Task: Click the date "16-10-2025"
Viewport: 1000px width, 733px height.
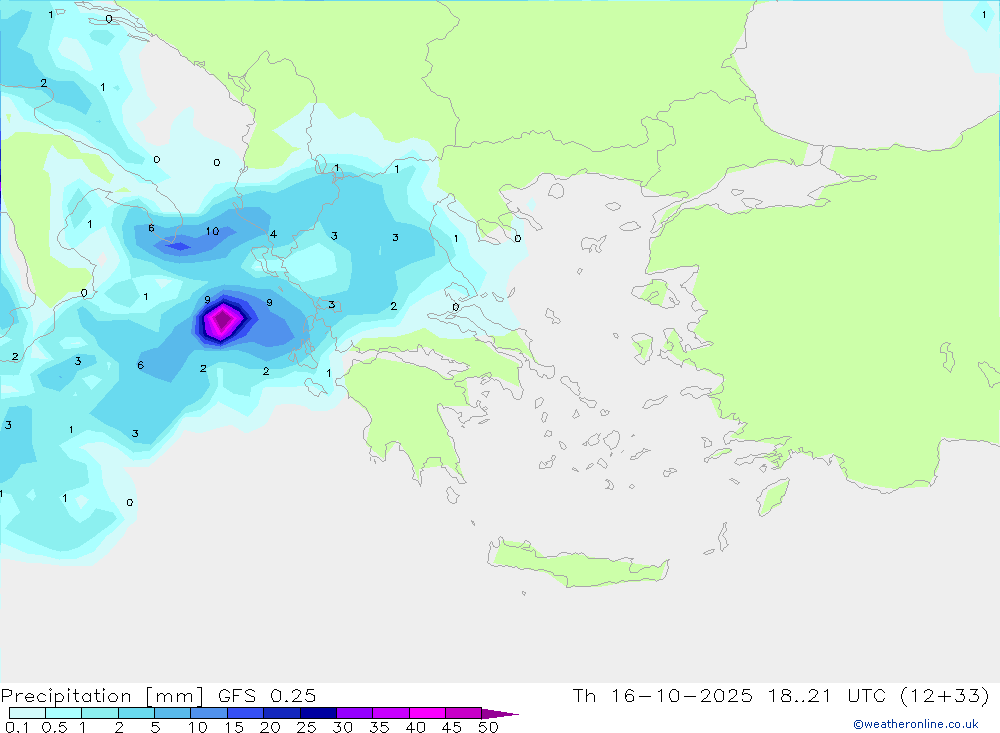Action: 682,695
